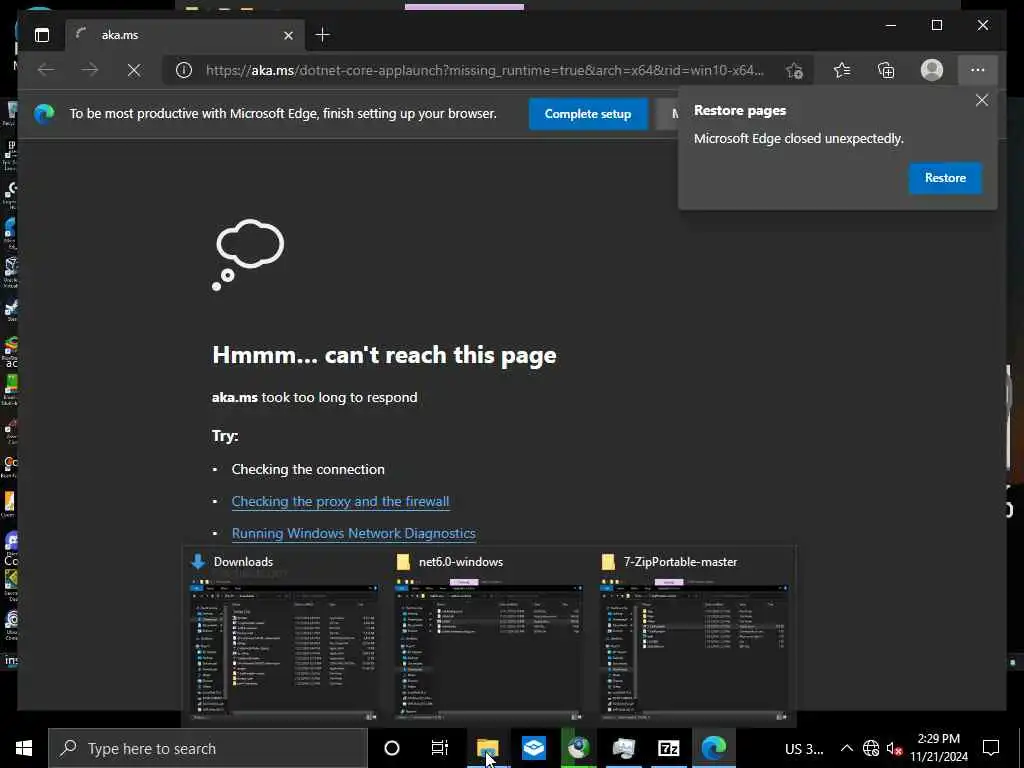Viewport: 1024px width, 768px height.
Task: View site information icon in address bar
Action: pos(184,70)
